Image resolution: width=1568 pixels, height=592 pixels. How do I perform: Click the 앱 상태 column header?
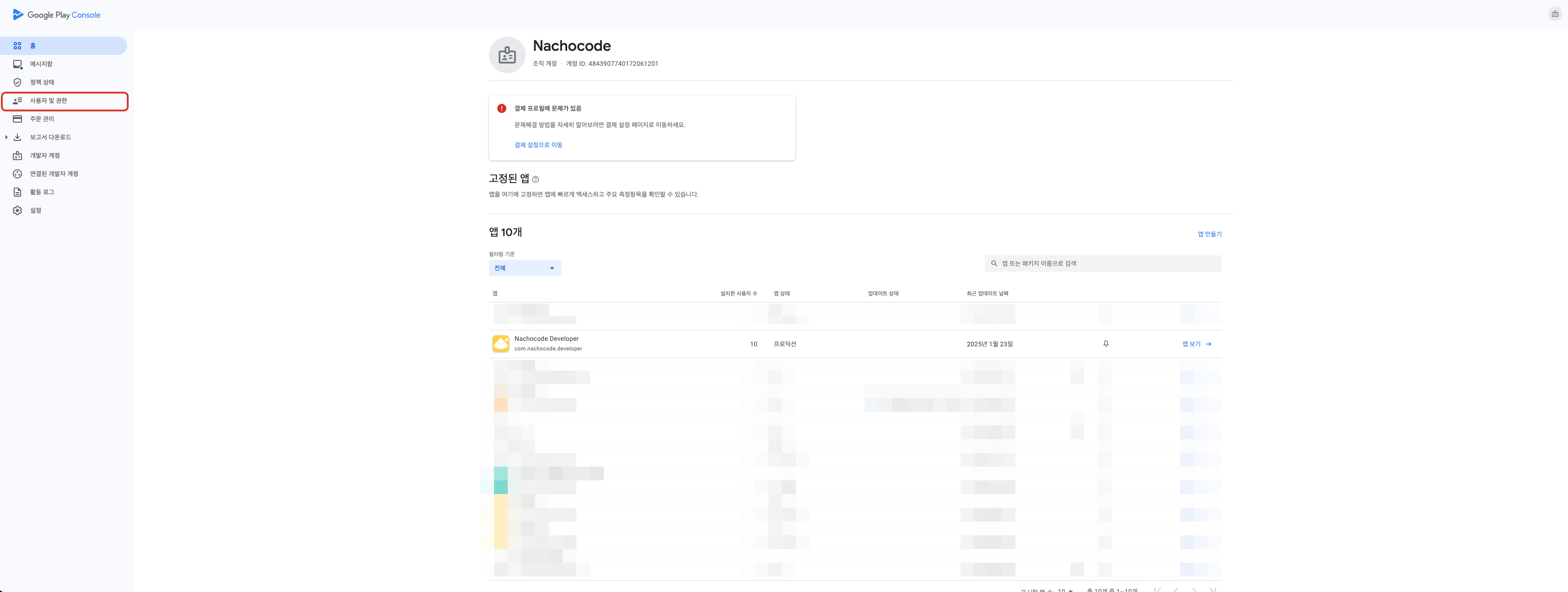(782, 294)
